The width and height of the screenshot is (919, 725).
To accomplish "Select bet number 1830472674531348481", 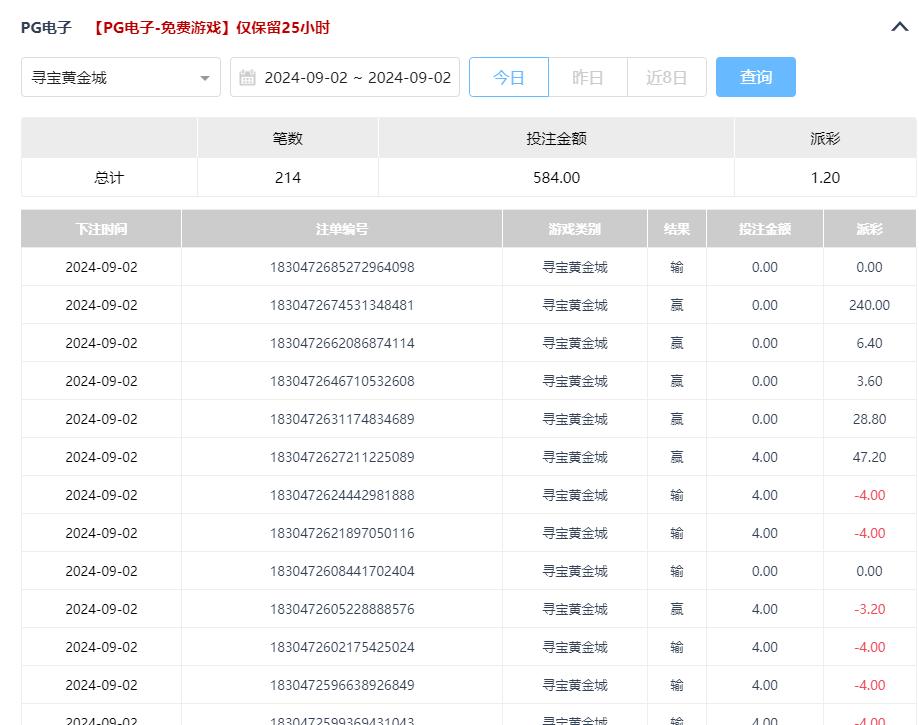I will [x=341, y=305].
